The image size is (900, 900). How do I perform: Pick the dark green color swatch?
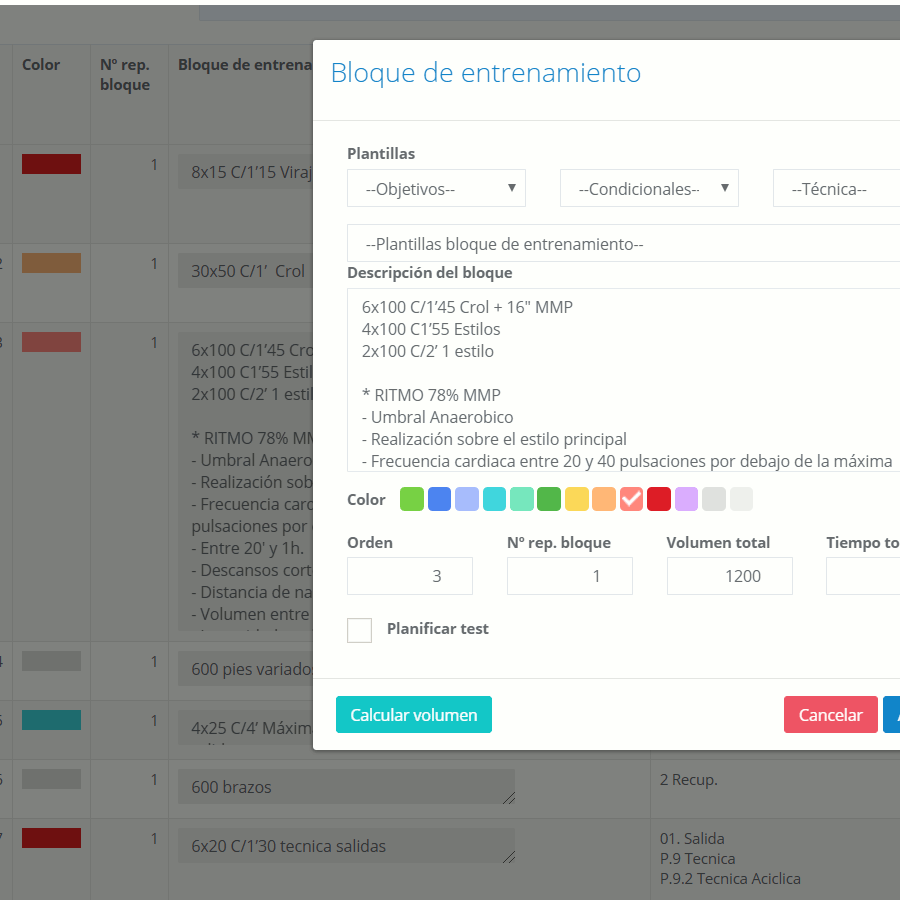(549, 499)
